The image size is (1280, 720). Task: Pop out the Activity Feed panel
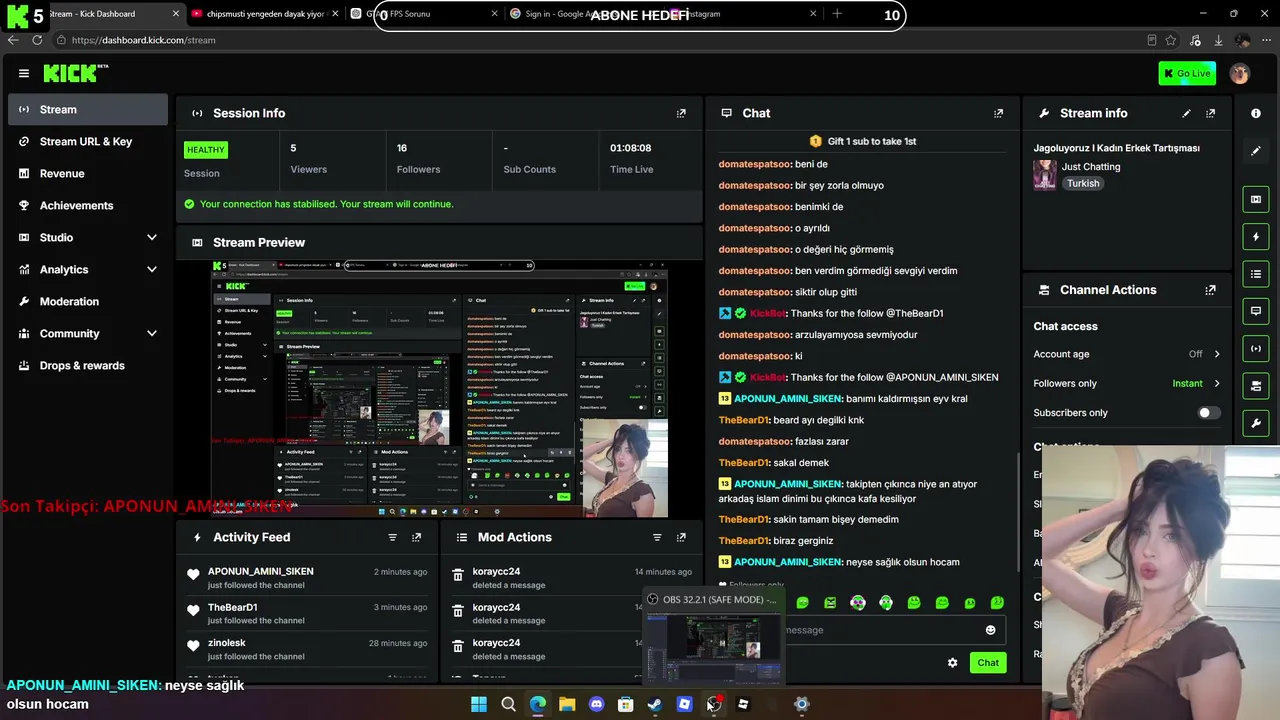click(x=416, y=537)
